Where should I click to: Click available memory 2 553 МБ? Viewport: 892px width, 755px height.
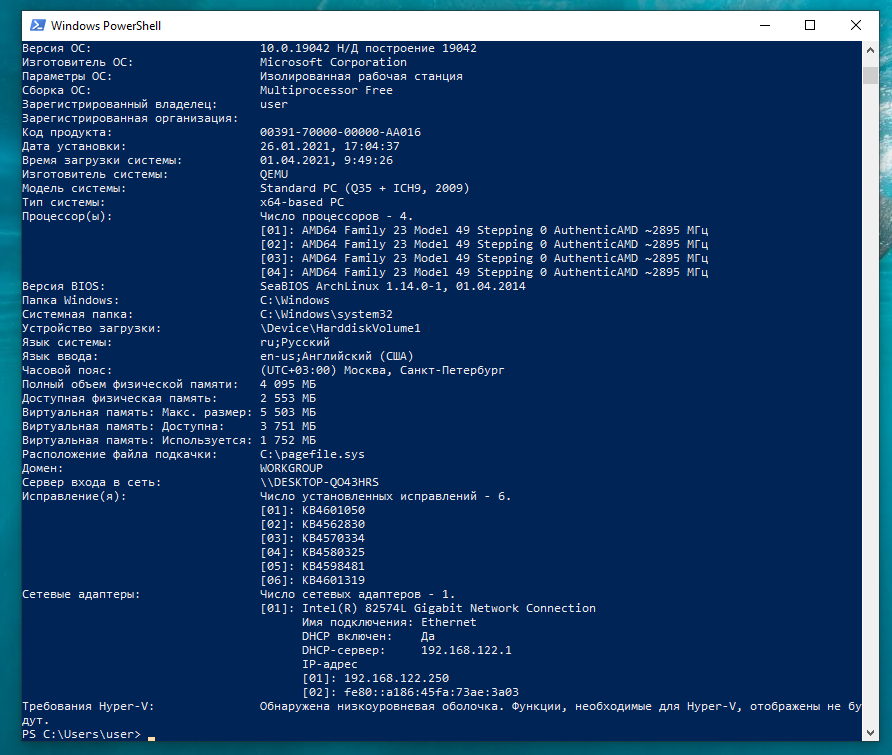[x=288, y=398]
